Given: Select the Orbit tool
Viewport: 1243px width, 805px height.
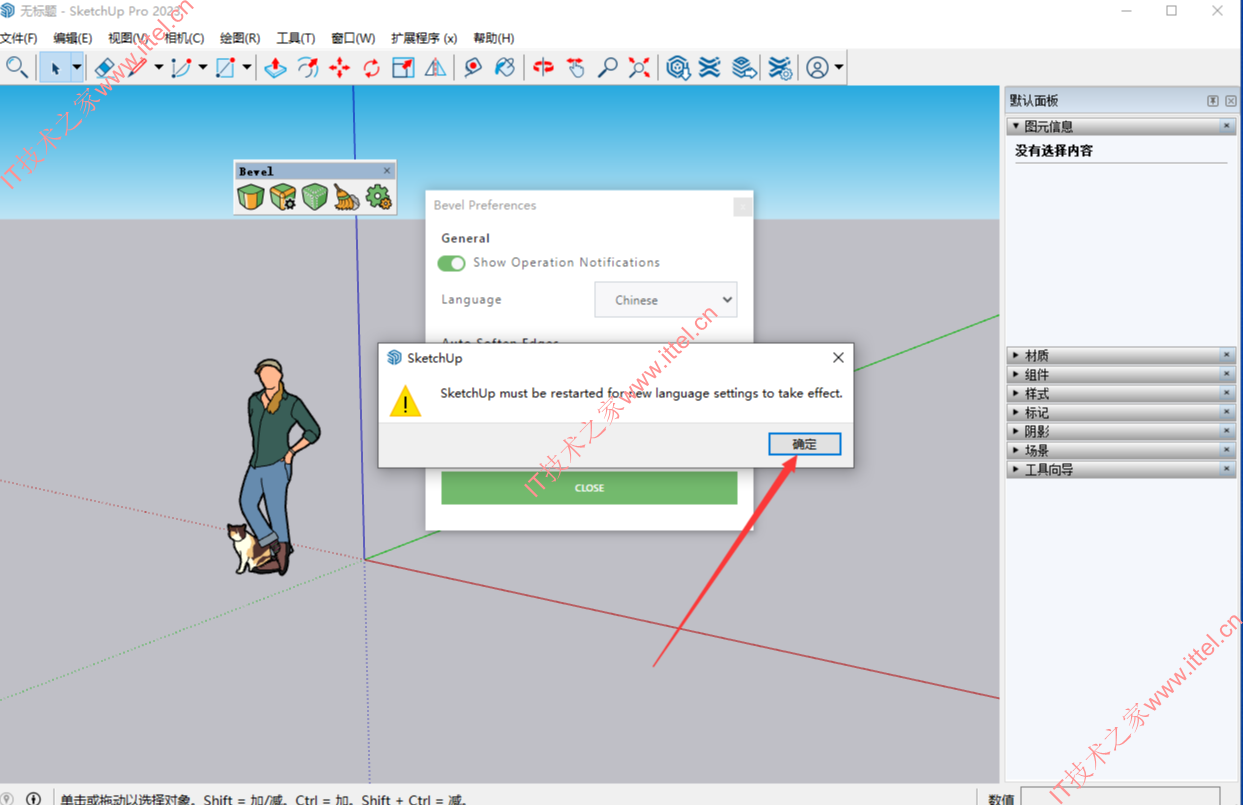Looking at the screenshot, I should pos(543,67).
